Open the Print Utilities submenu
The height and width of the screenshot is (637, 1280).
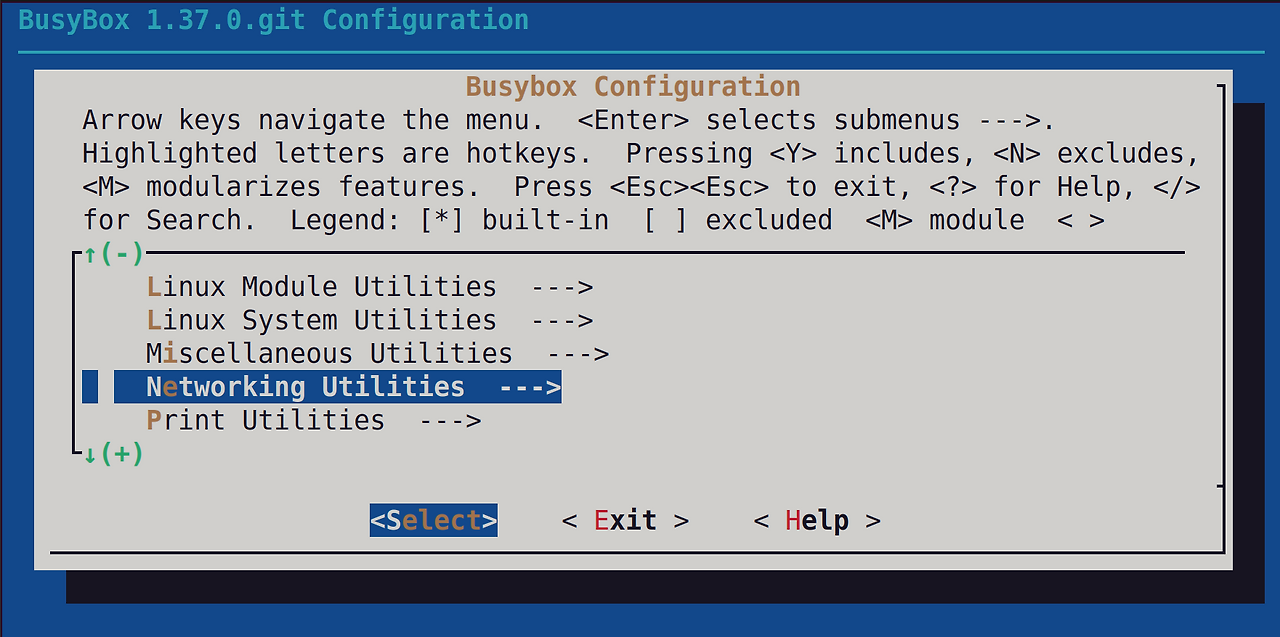coord(265,420)
